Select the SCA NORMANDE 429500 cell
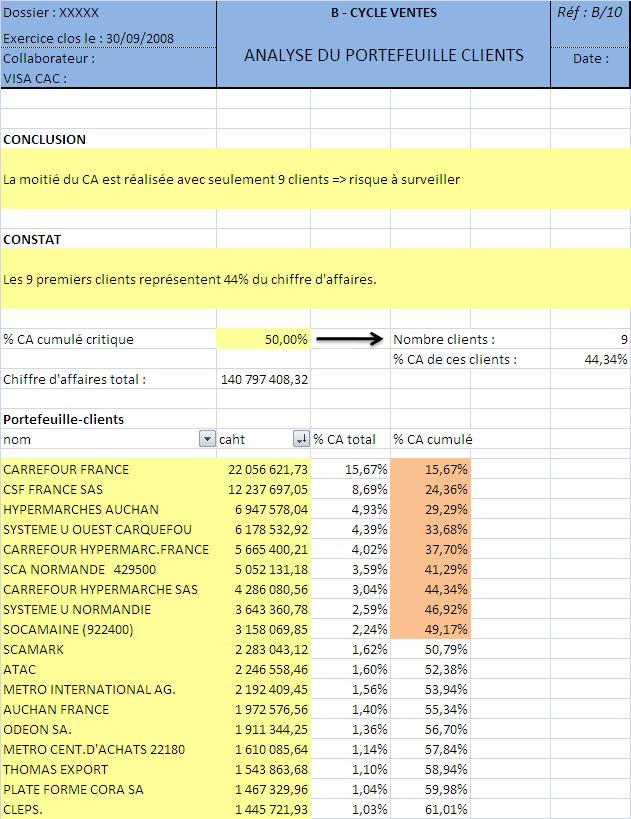The width and height of the screenshot is (631, 819). (x=109, y=569)
